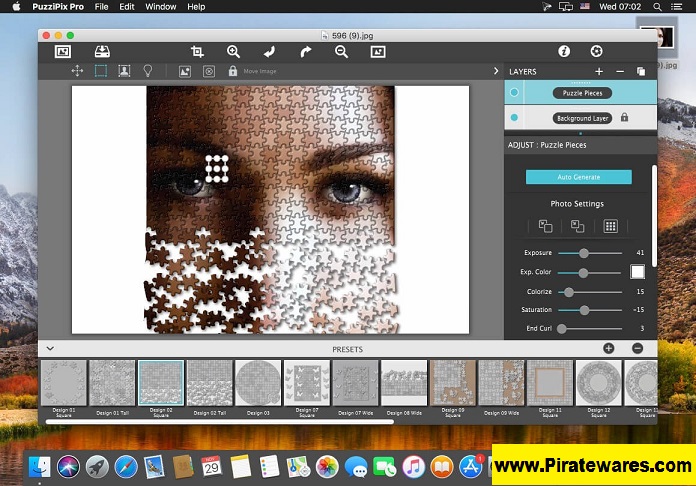Toggle visibility of Background Layer
This screenshot has width=696, height=486.
click(x=515, y=118)
